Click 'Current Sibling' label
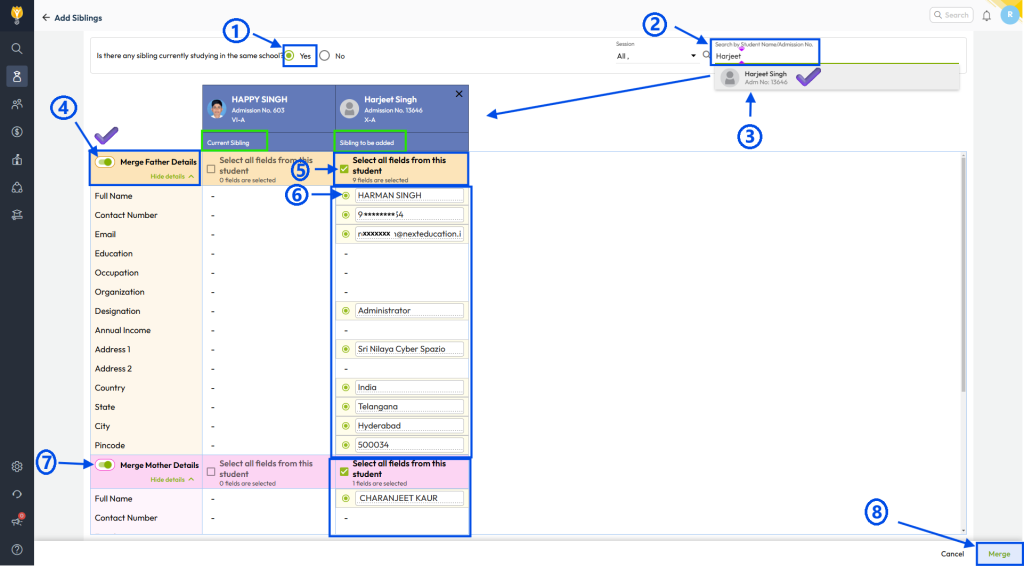 pos(230,142)
